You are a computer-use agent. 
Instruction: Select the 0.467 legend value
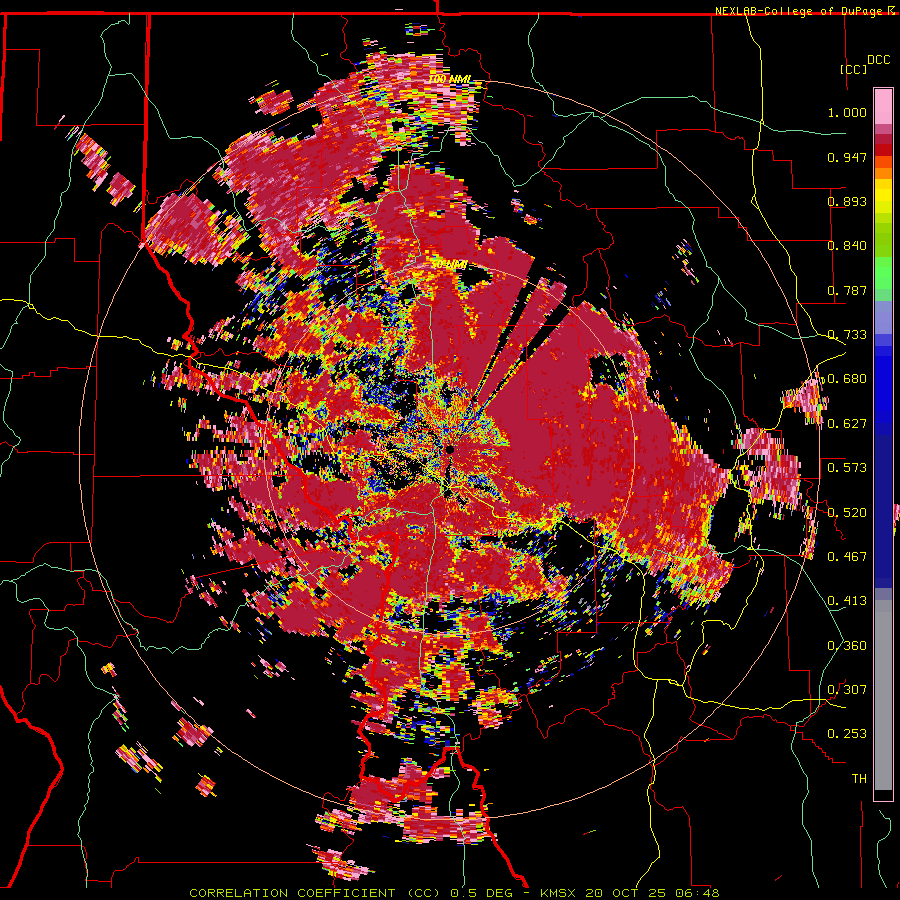(847, 557)
